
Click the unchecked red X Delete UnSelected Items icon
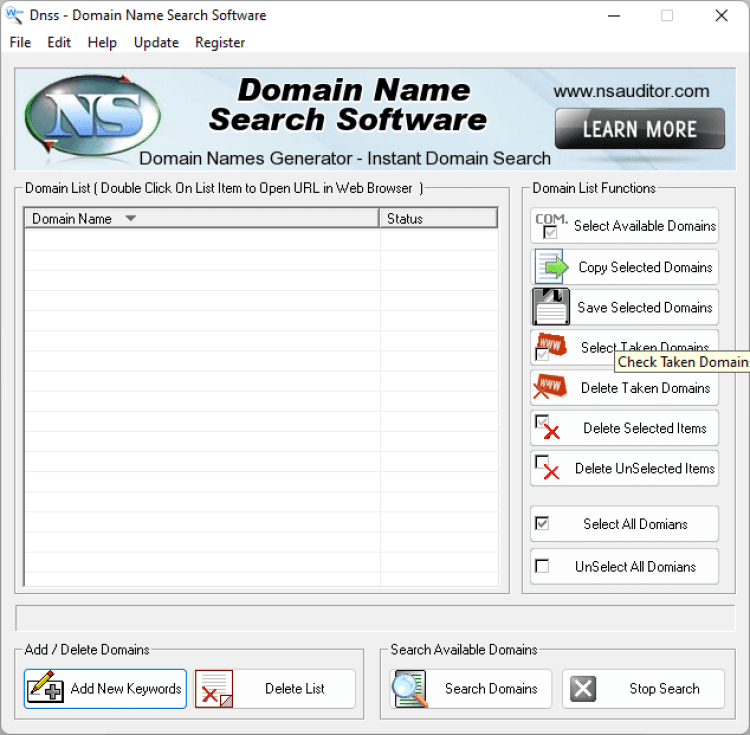click(548, 468)
